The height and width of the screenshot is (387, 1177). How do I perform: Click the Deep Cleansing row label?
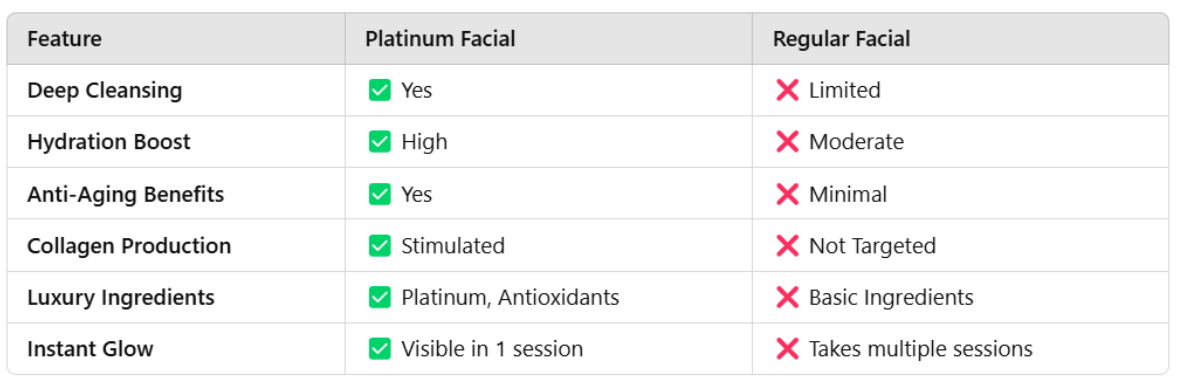tap(105, 91)
